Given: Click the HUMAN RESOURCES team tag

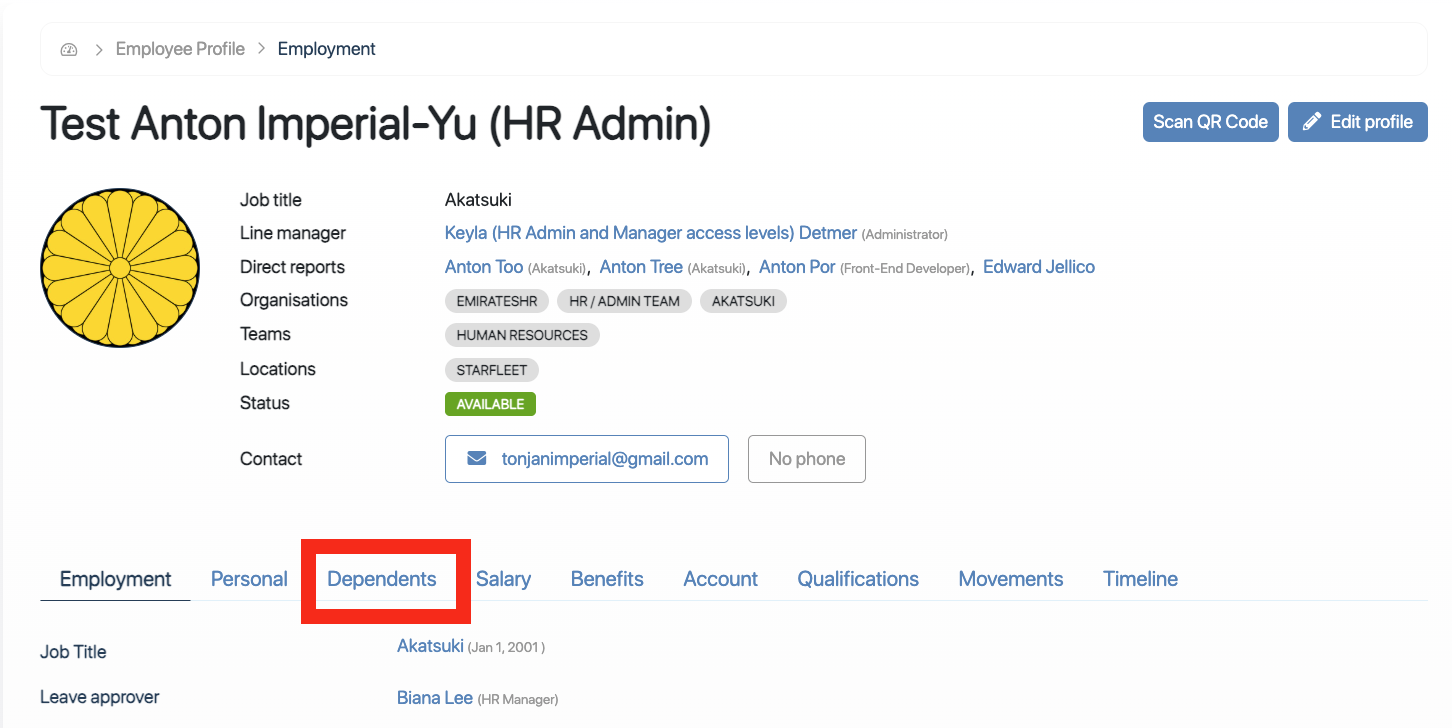Looking at the screenshot, I should click(522, 335).
